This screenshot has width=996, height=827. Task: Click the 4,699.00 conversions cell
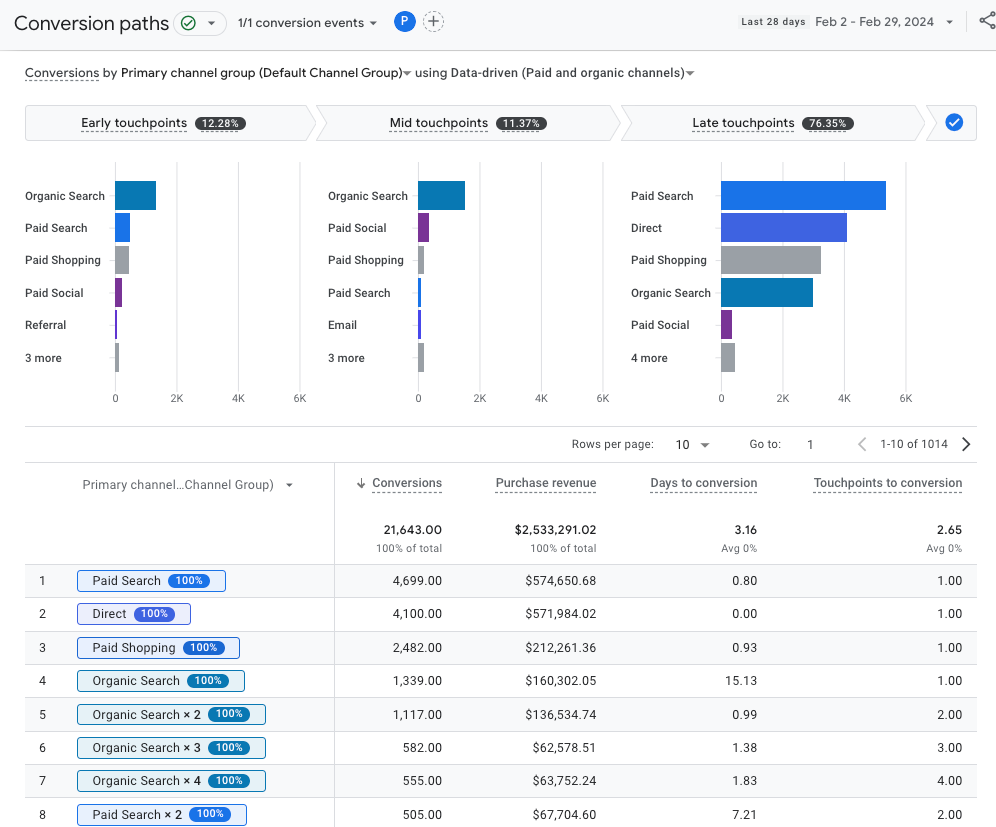pos(417,581)
